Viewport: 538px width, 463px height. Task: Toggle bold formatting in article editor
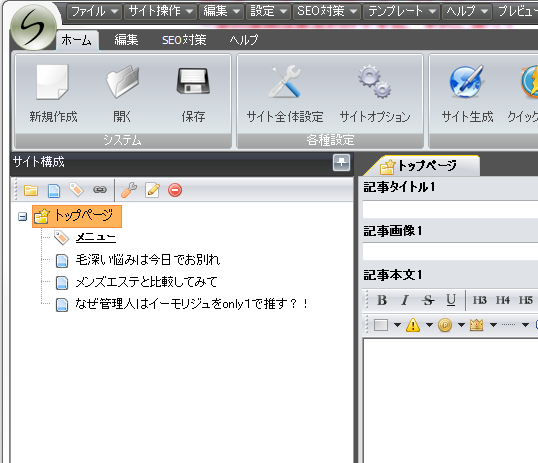click(x=382, y=300)
